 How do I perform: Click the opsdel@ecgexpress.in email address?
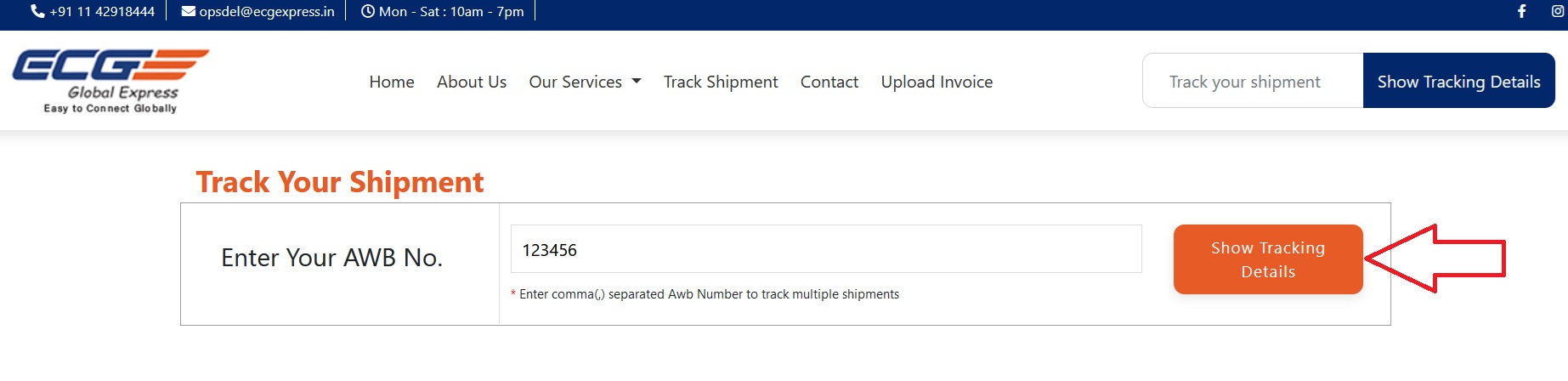tap(267, 12)
